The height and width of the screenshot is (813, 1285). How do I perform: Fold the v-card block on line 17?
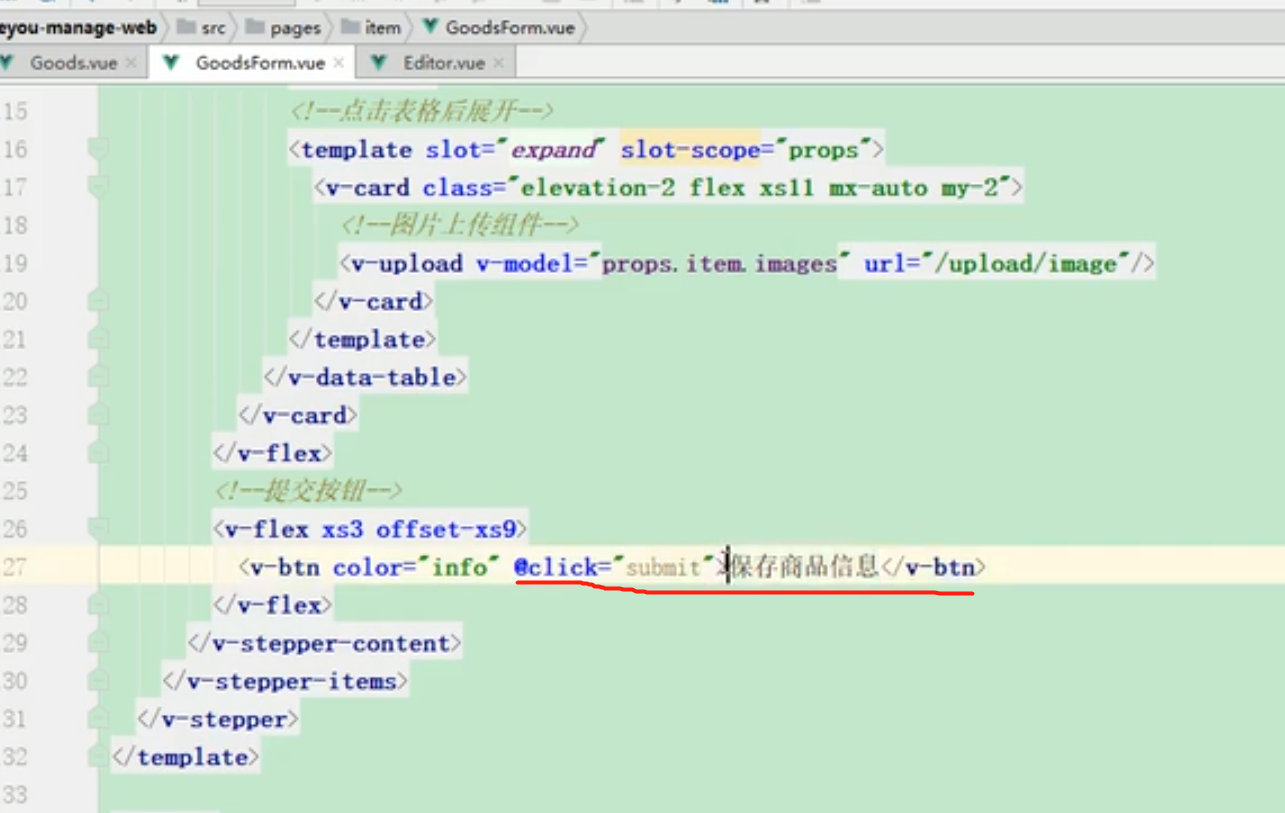(x=98, y=188)
